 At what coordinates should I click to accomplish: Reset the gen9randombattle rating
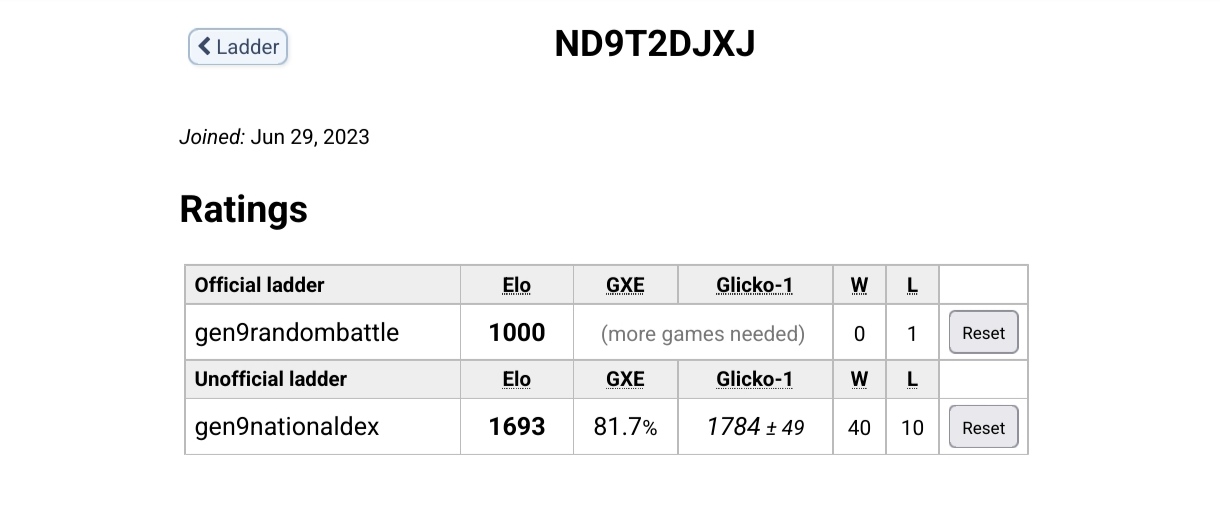[x=983, y=333]
